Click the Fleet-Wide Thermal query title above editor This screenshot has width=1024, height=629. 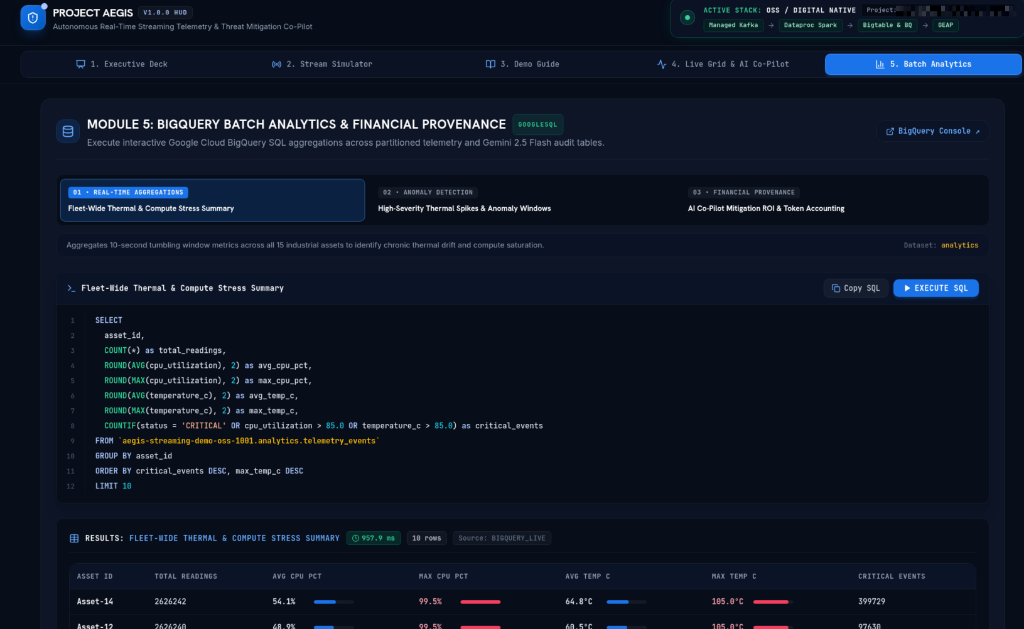(182, 288)
